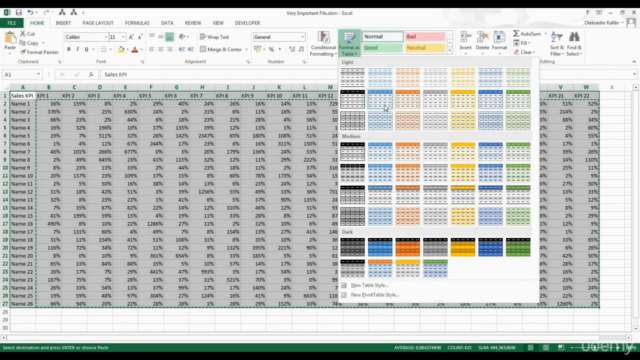
Task: Click New Table Style option
Action: [x=369, y=285]
